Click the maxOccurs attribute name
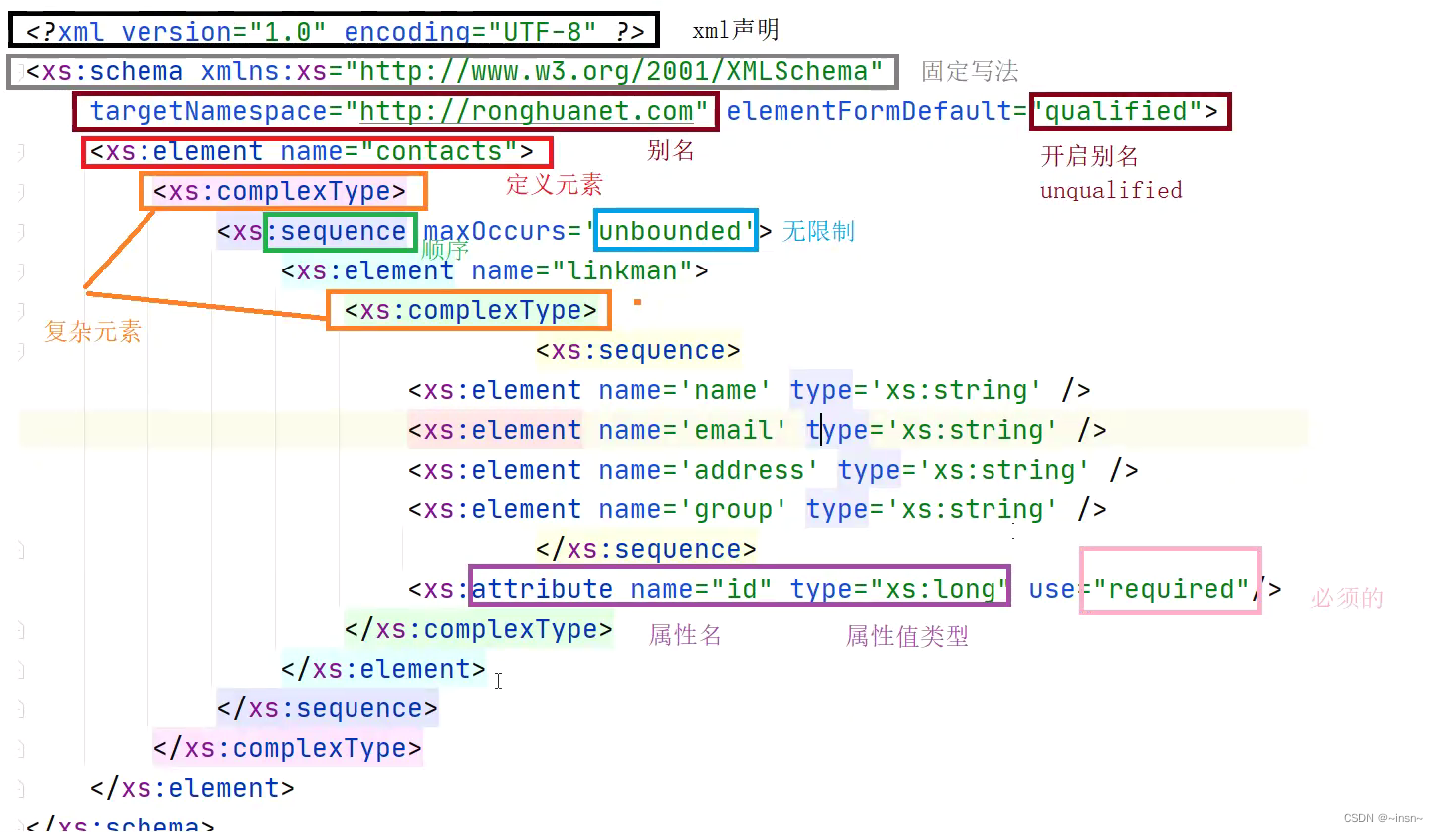This screenshot has width=1438, height=832. pos(494,232)
